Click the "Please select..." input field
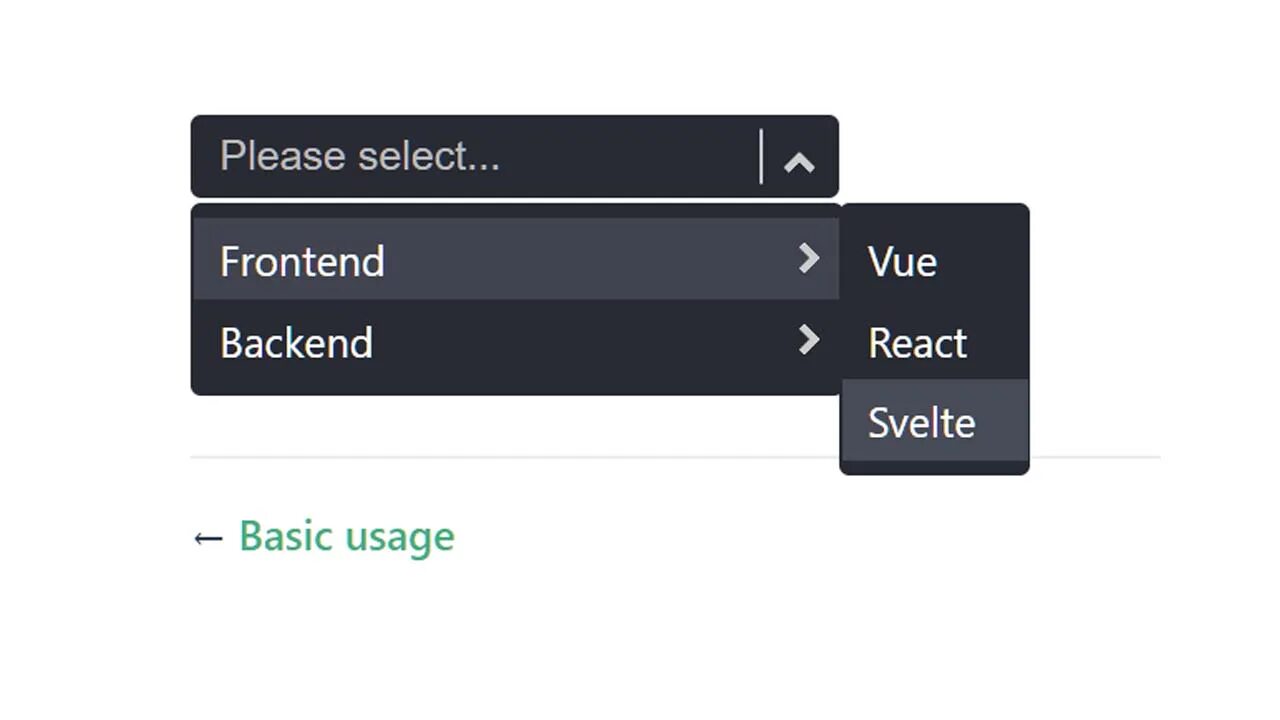This screenshot has width=1280, height=720. tap(480, 156)
